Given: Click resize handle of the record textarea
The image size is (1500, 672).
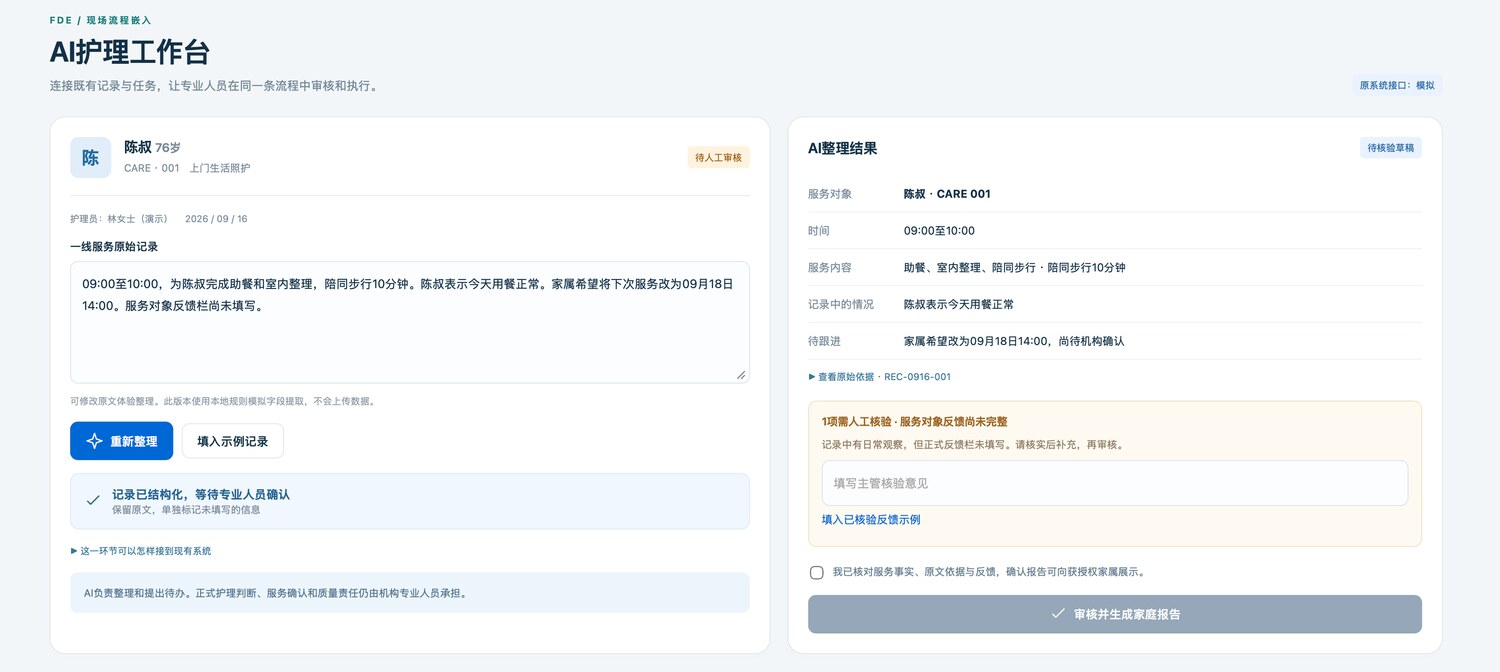Looking at the screenshot, I should point(741,375).
